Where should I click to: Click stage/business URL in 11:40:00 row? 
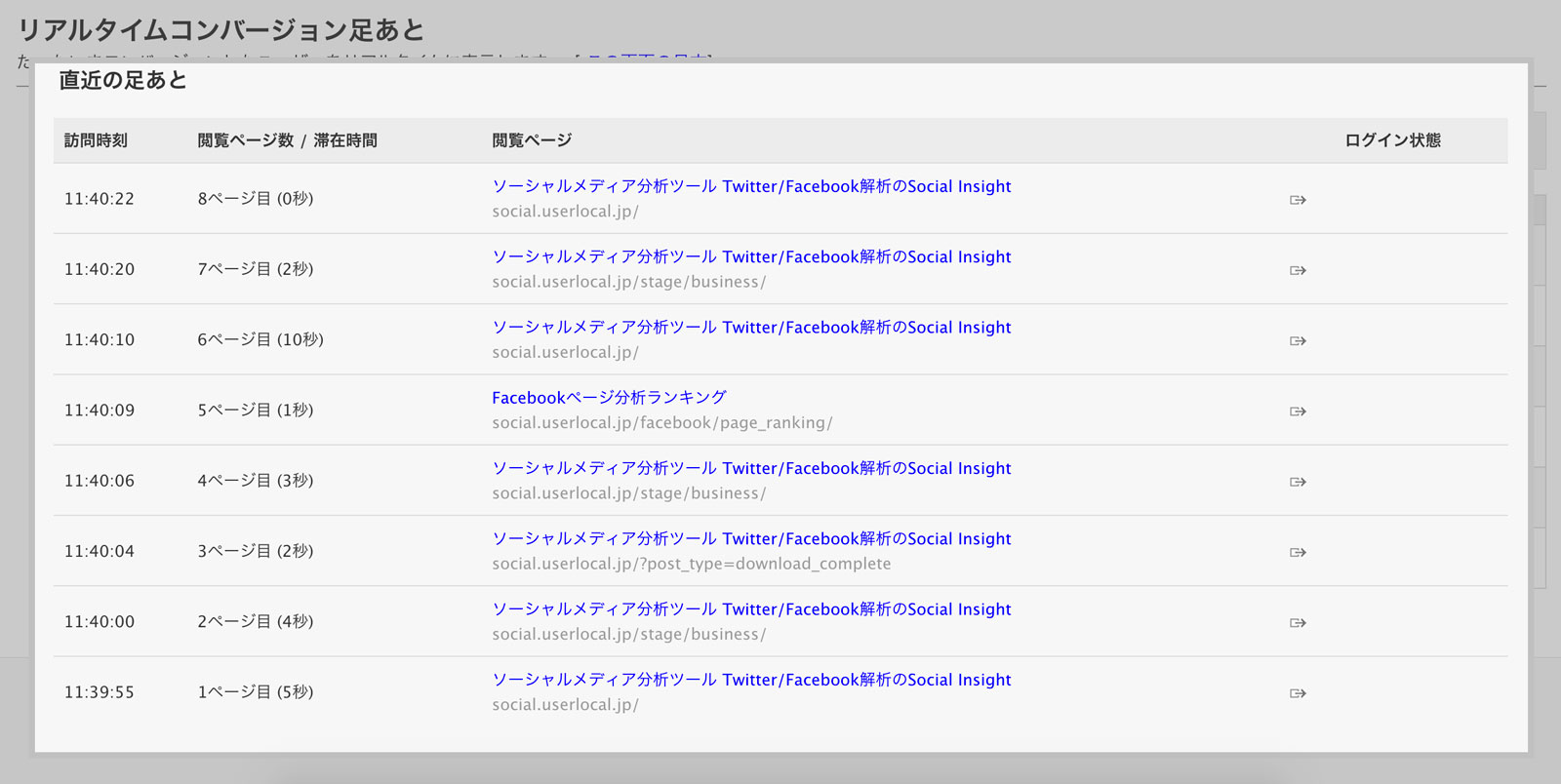coord(629,634)
